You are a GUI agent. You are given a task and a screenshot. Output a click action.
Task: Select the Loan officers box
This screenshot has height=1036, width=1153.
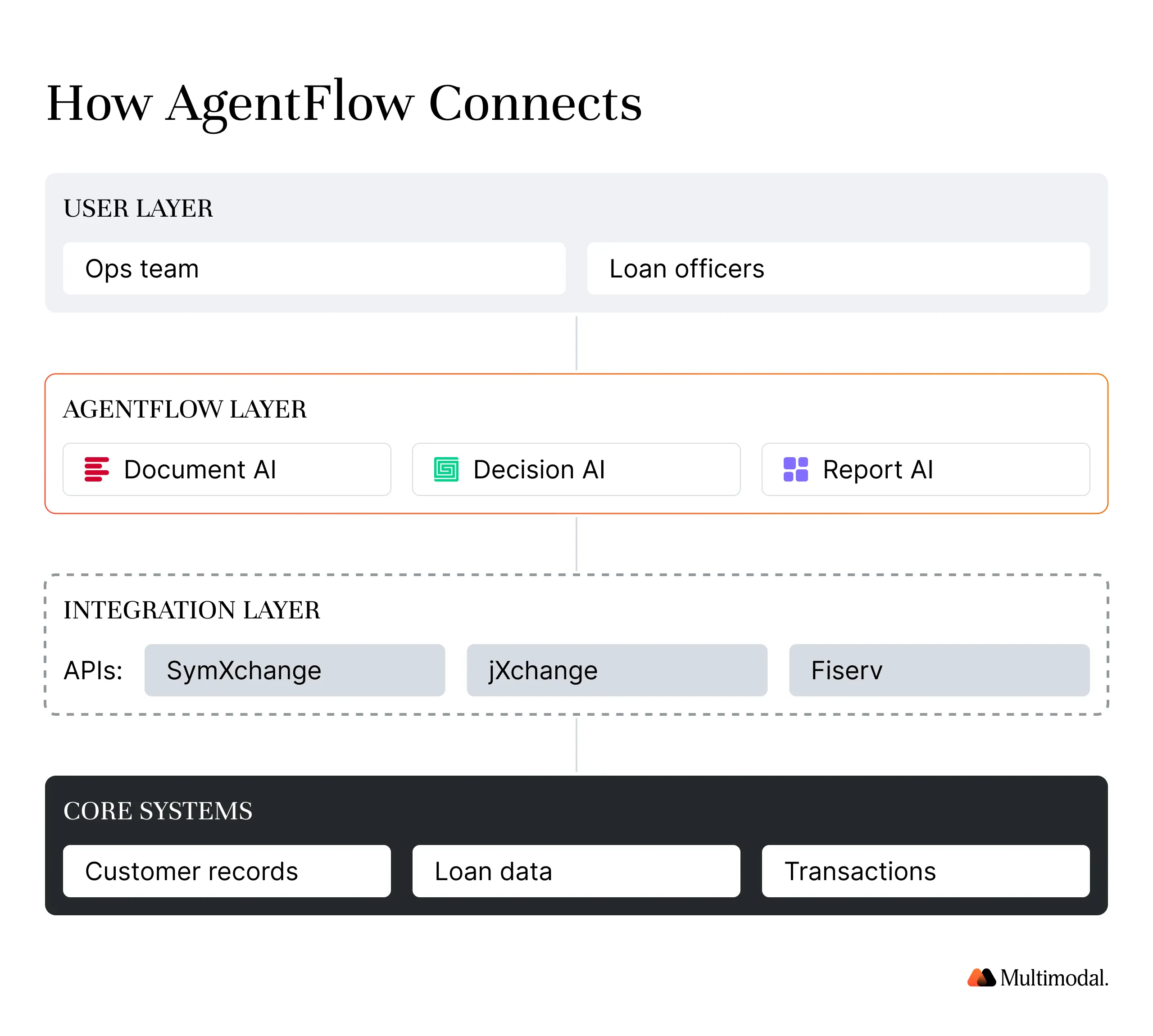838,268
